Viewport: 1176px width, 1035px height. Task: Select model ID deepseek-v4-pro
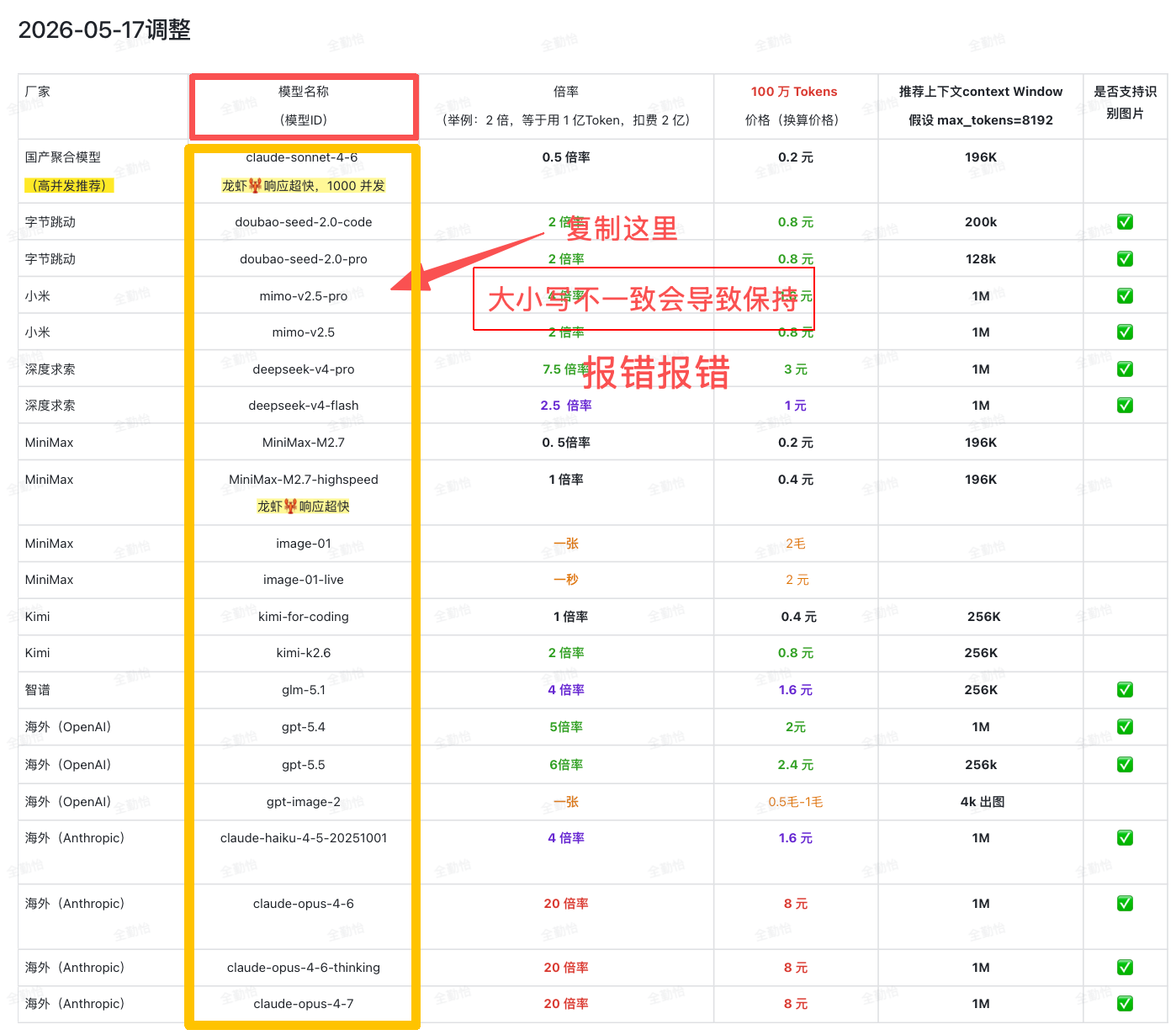(304, 369)
